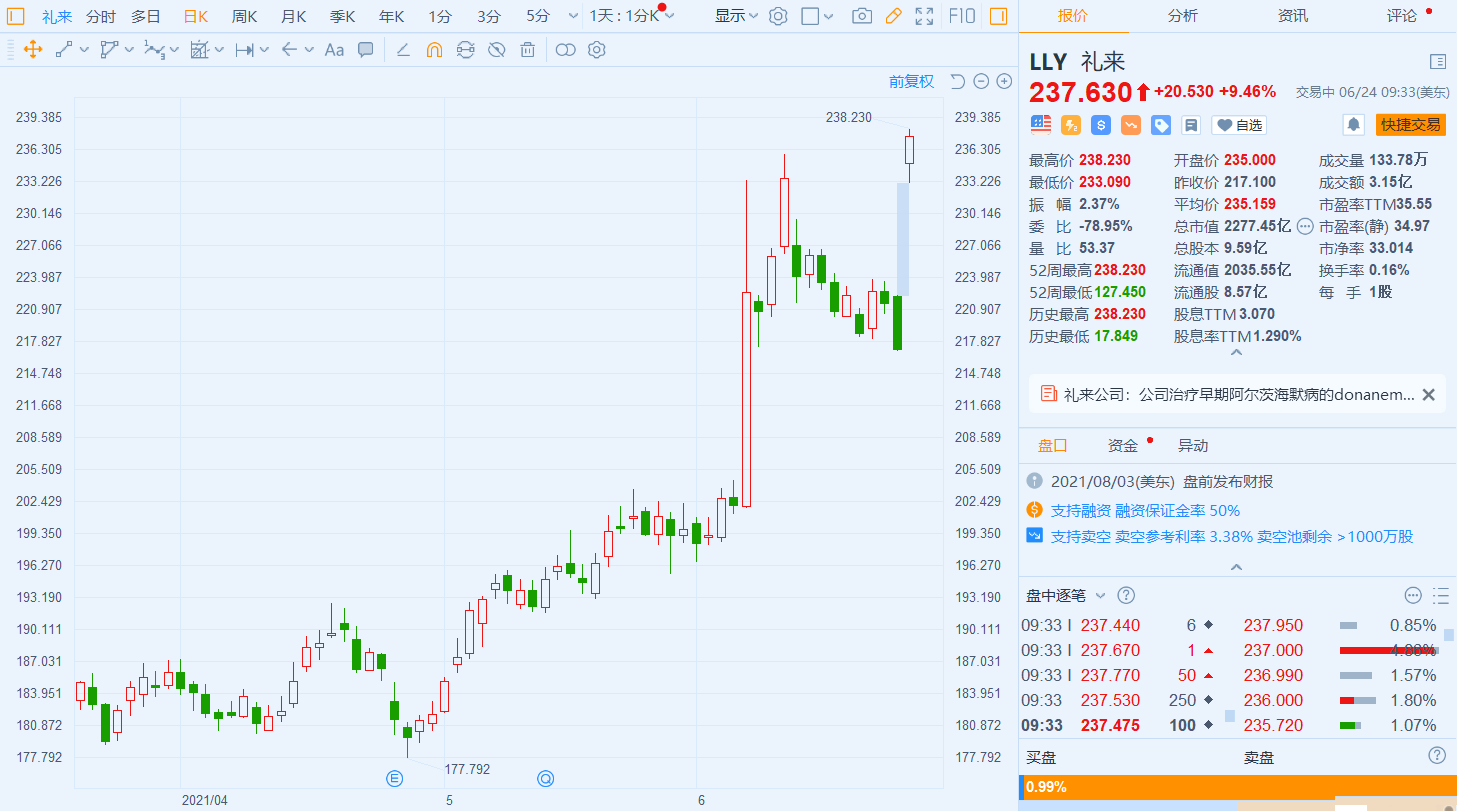
Task: Click the blue dollar sign icon
Action: click(1101, 124)
